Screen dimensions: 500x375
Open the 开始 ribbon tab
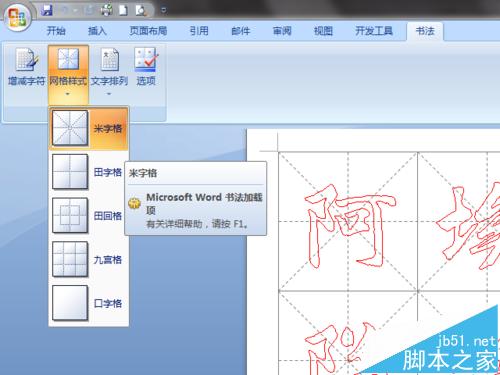56,31
